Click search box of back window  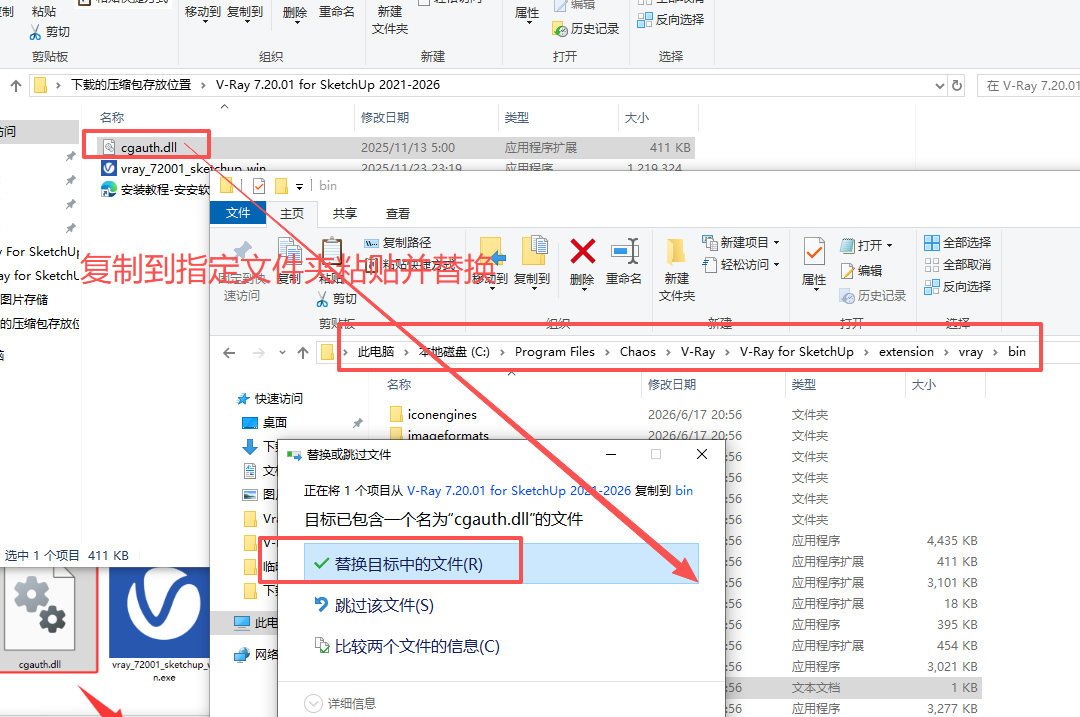(1028, 85)
